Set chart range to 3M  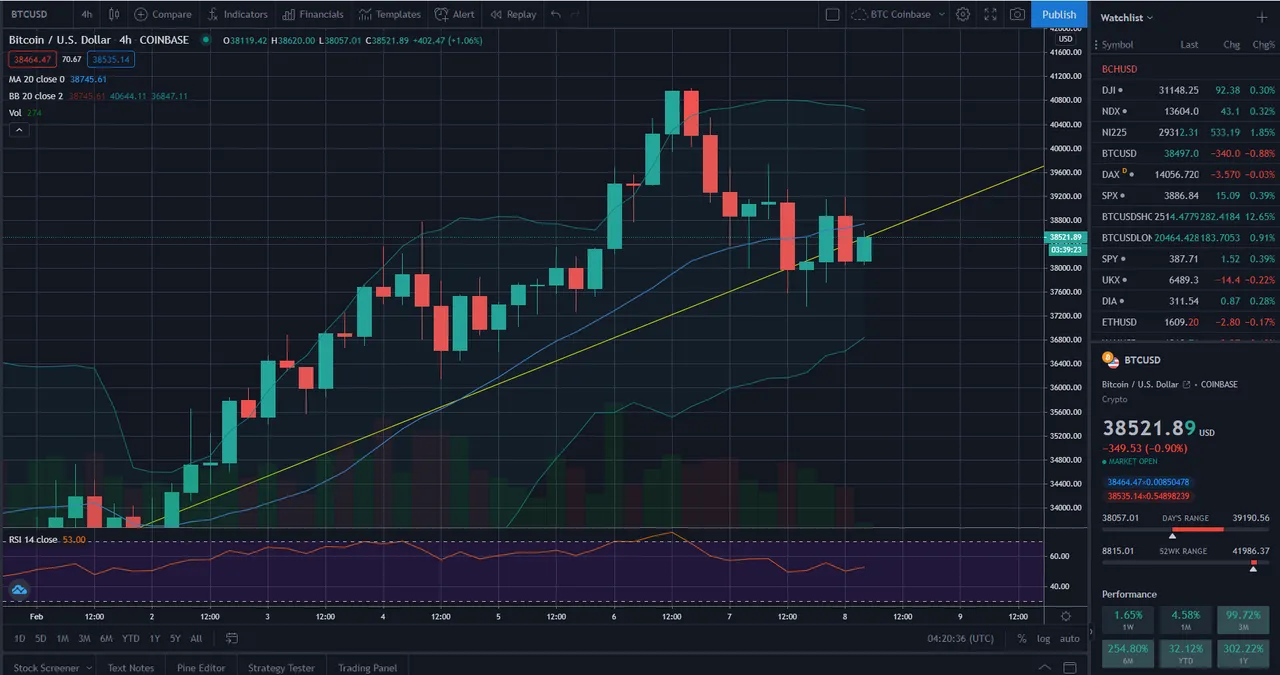[85, 638]
